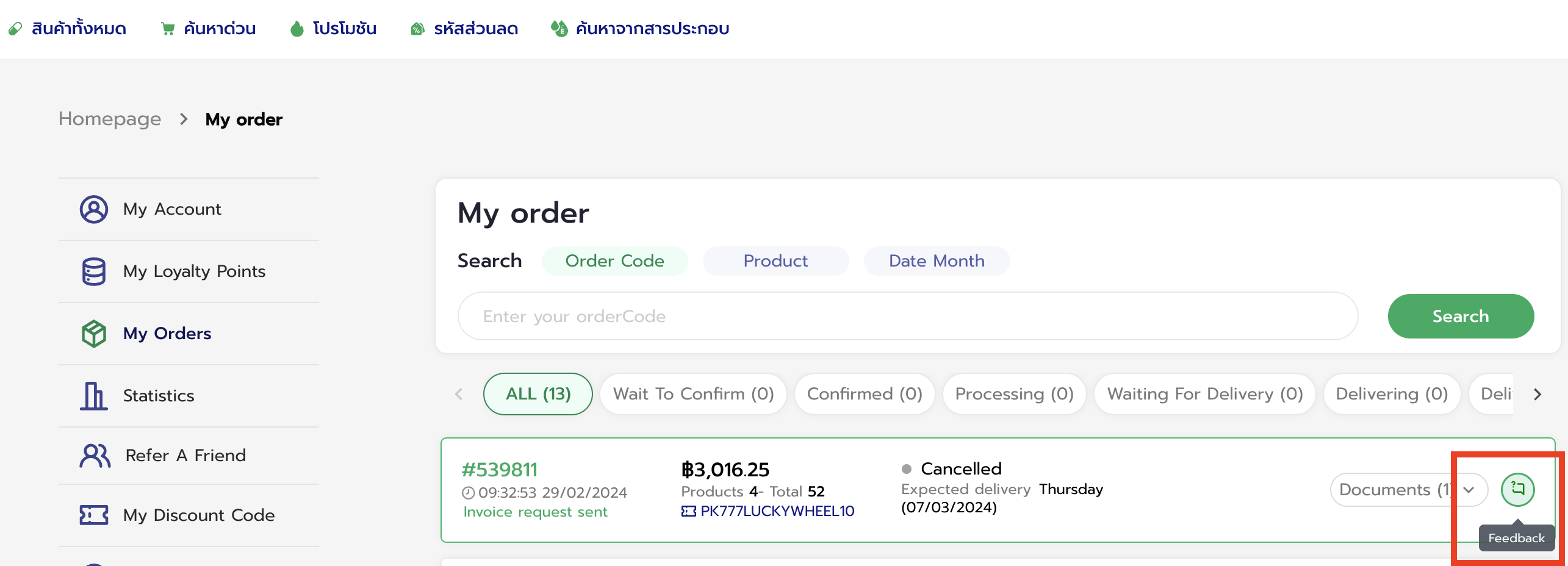Switch to the Wait To Confirm (0) tab
Viewport: 1568px width, 566px height.
point(693,394)
